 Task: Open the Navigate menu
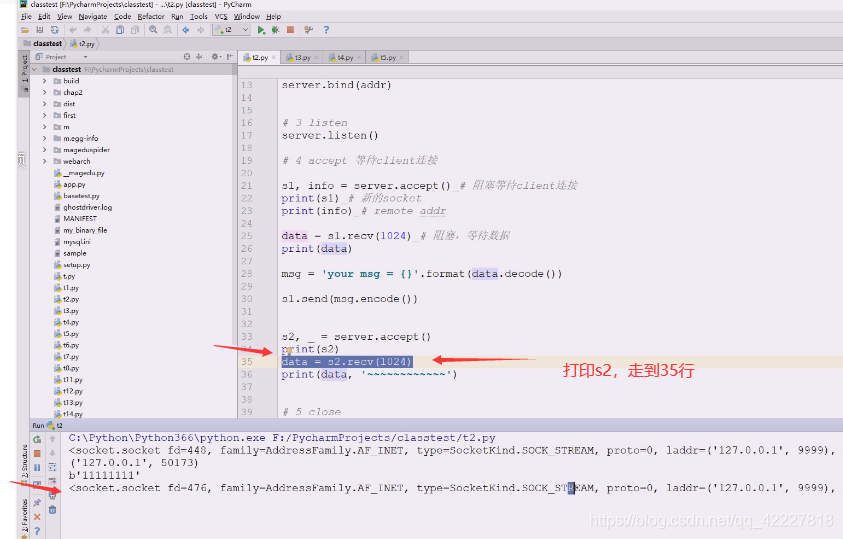92,17
